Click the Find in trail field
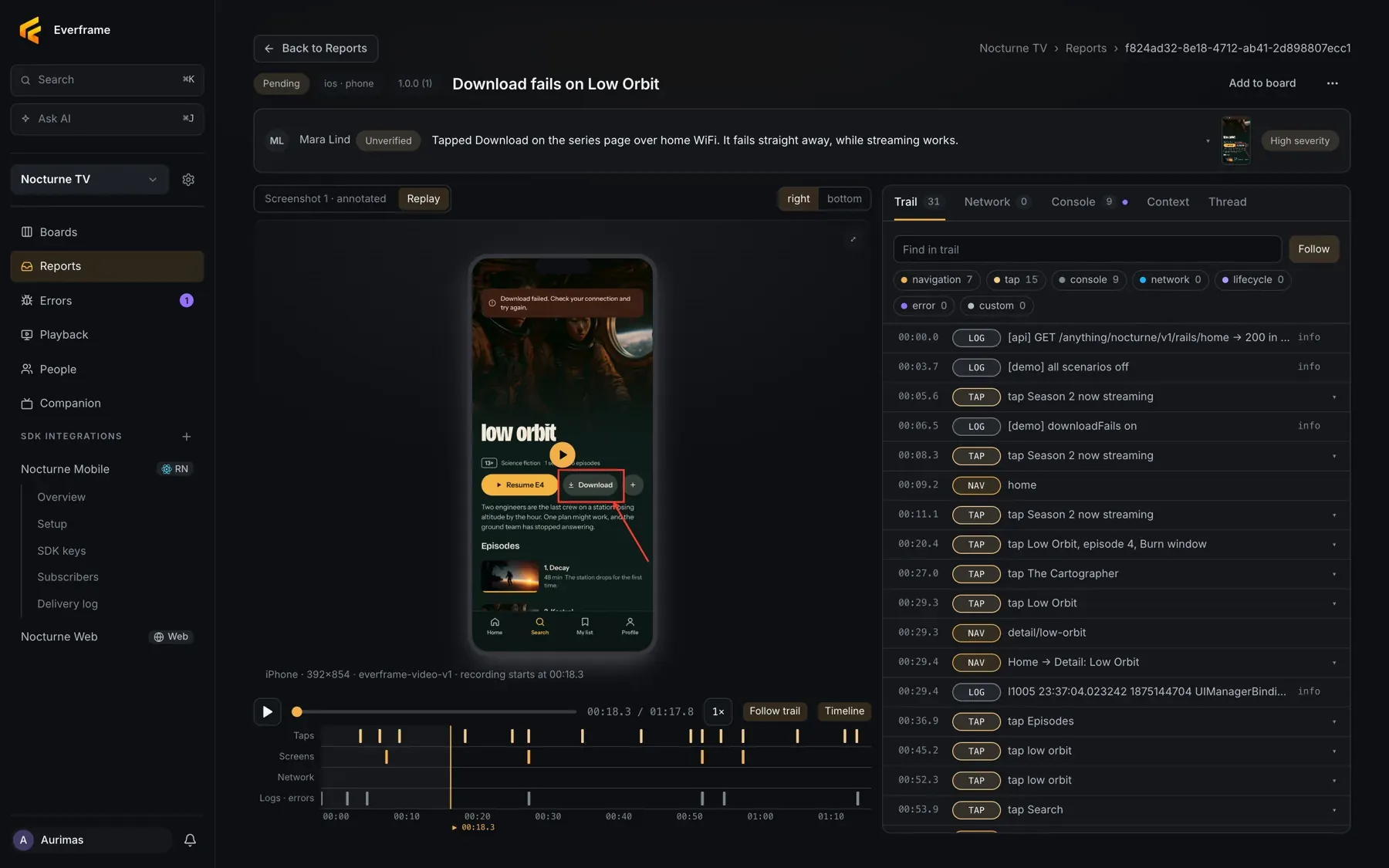The height and width of the screenshot is (868, 1389). [1087, 249]
